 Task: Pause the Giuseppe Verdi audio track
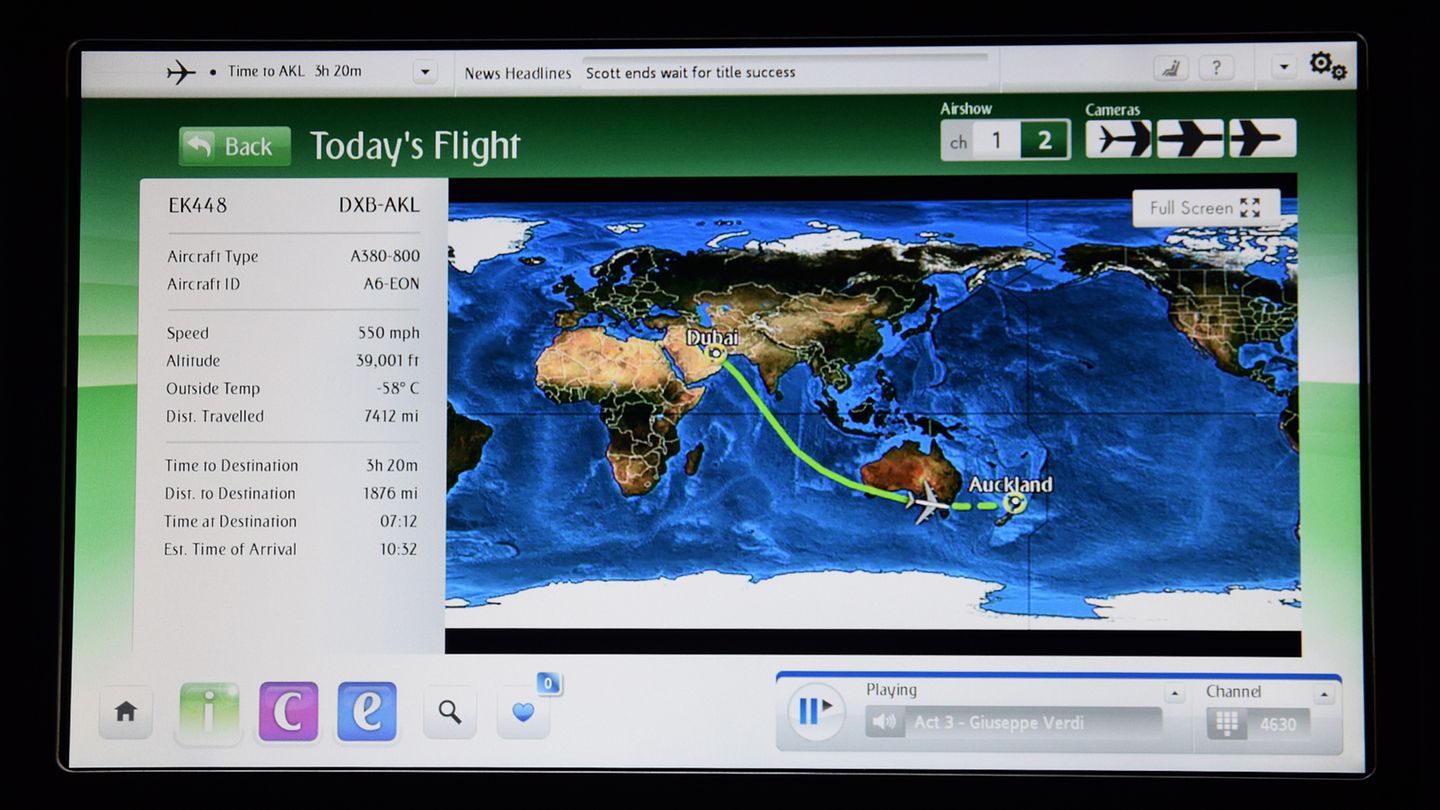pyautogui.click(x=815, y=711)
